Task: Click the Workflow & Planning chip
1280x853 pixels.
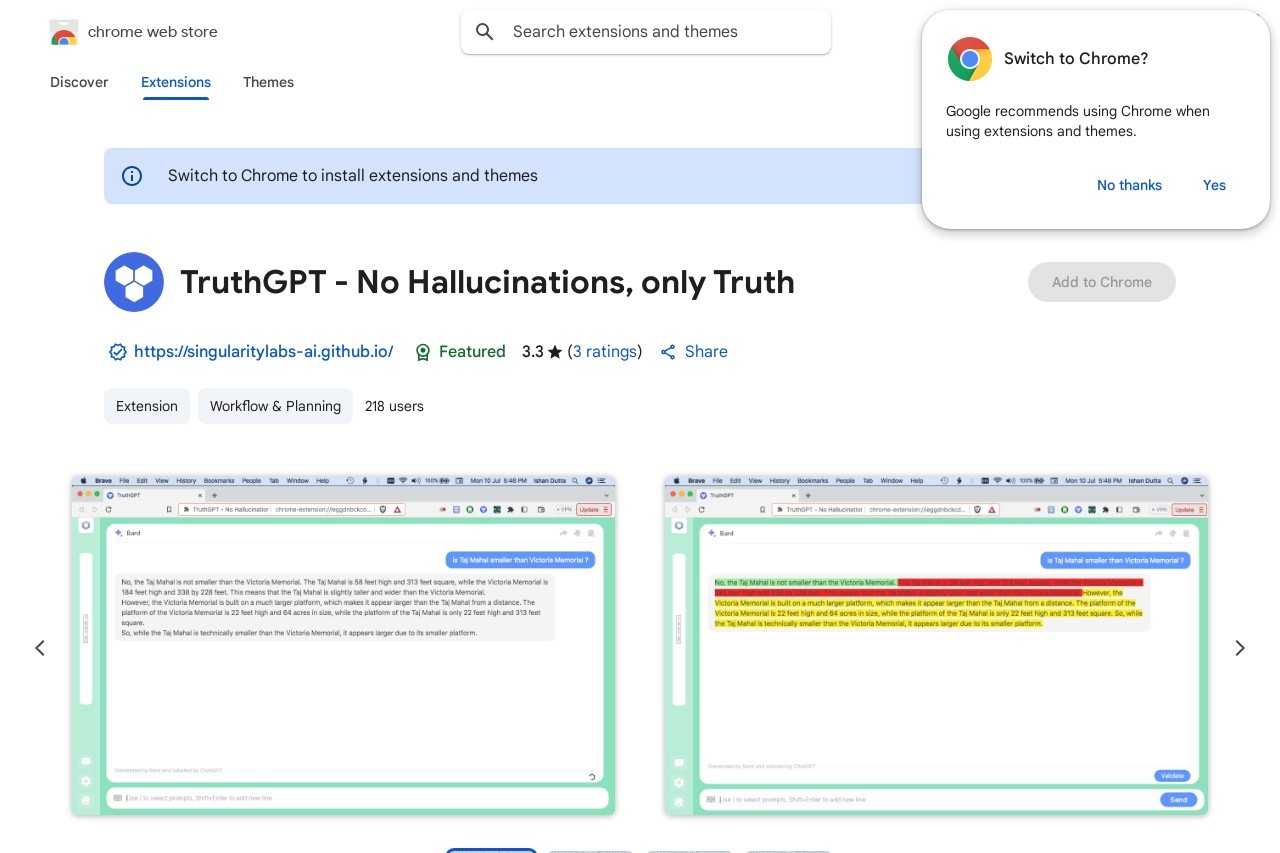Action: pyautogui.click(x=275, y=406)
